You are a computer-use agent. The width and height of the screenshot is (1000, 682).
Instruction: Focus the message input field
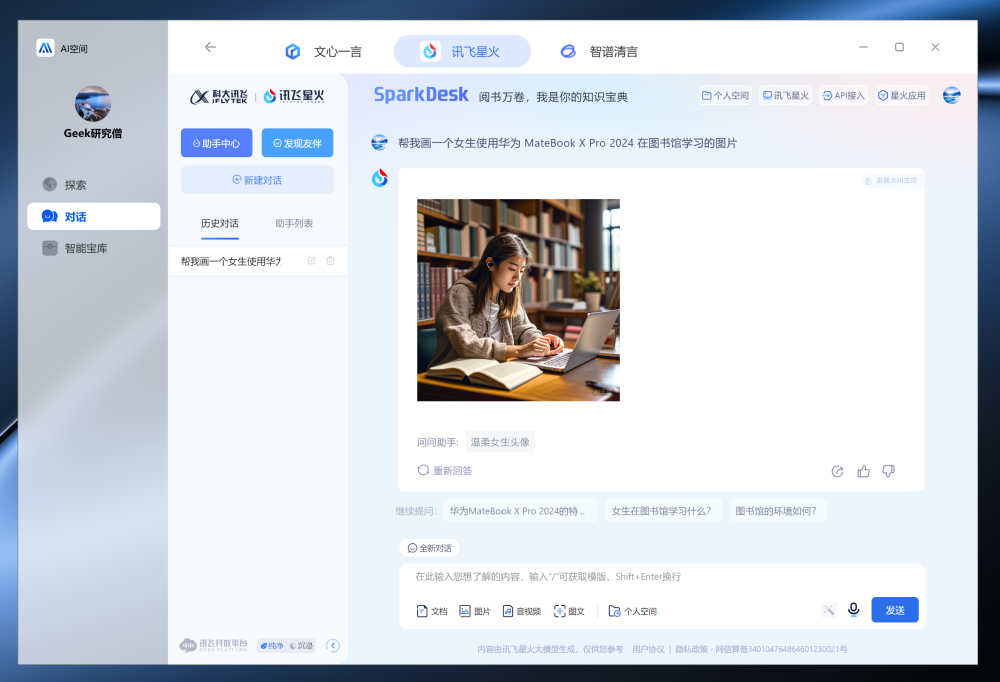coord(662,577)
